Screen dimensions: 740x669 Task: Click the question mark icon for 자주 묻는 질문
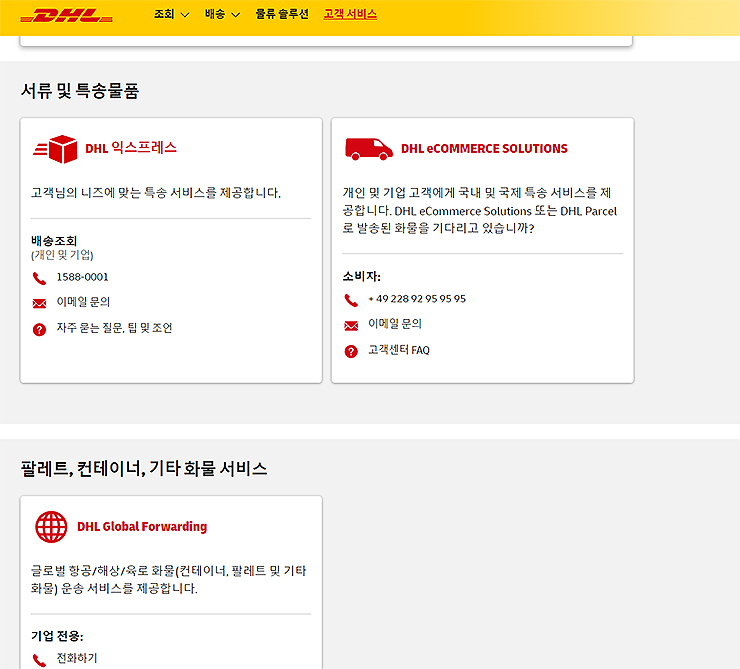[39, 329]
